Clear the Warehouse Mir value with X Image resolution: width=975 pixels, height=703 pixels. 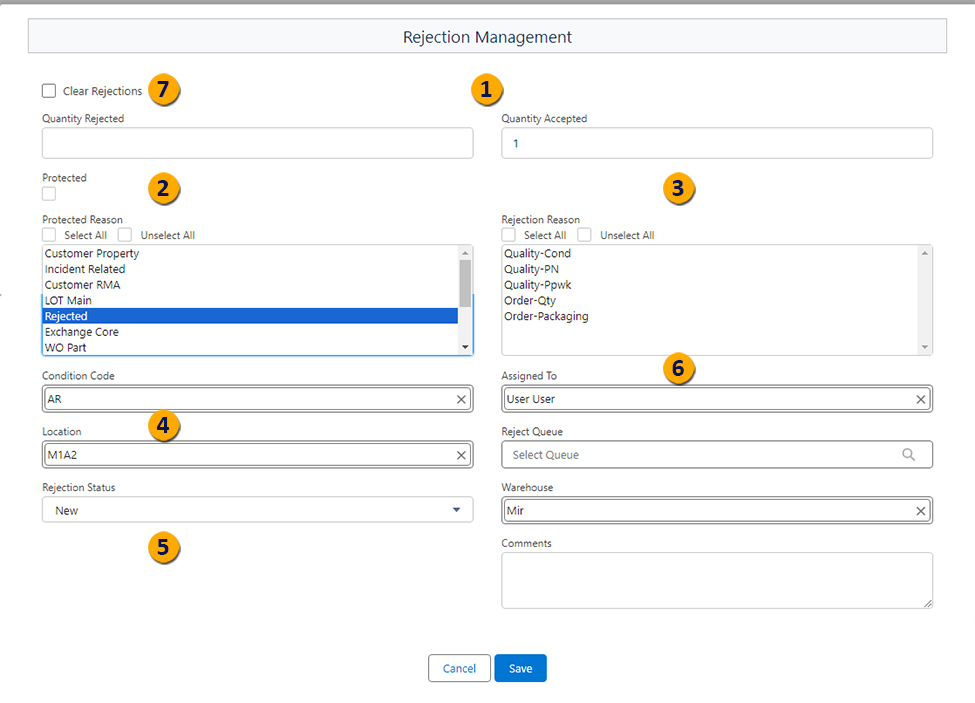pyautogui.click(x=921, y=511)
